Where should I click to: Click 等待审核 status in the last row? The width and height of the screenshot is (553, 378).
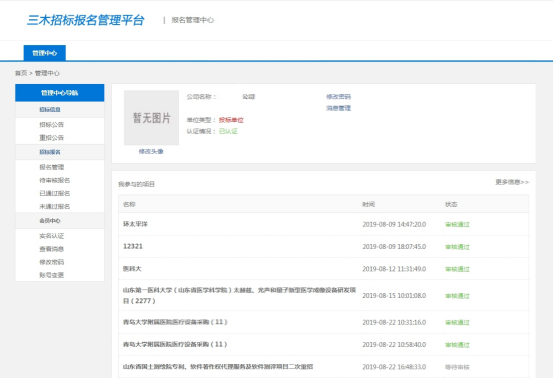click(x=457, y=367)
